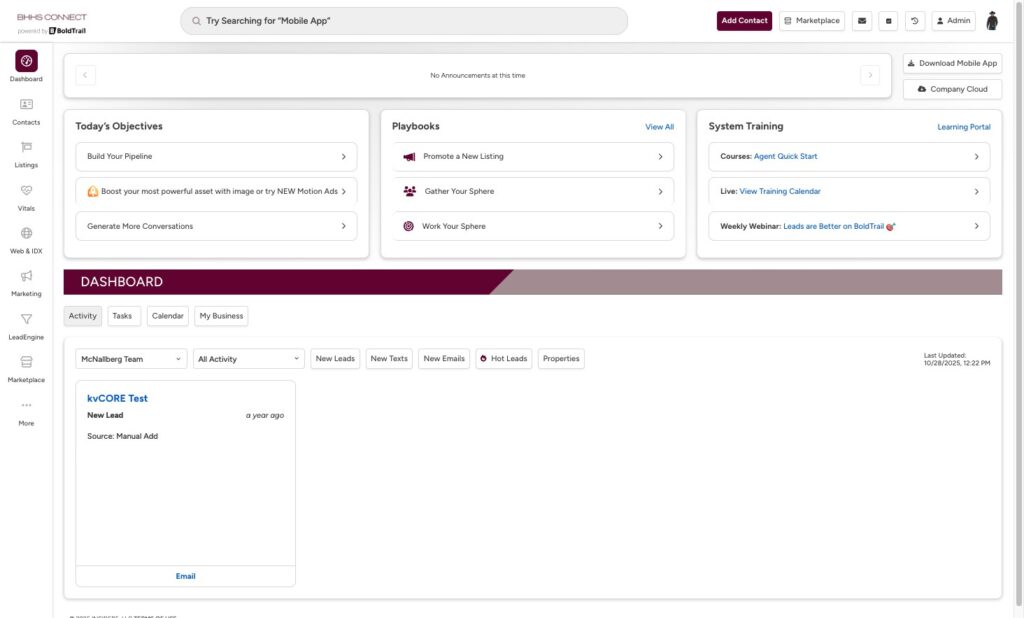Open the Marketing megaphone in sidebar
This screenshot has width=1024, height=618.
tap(26, 282)
